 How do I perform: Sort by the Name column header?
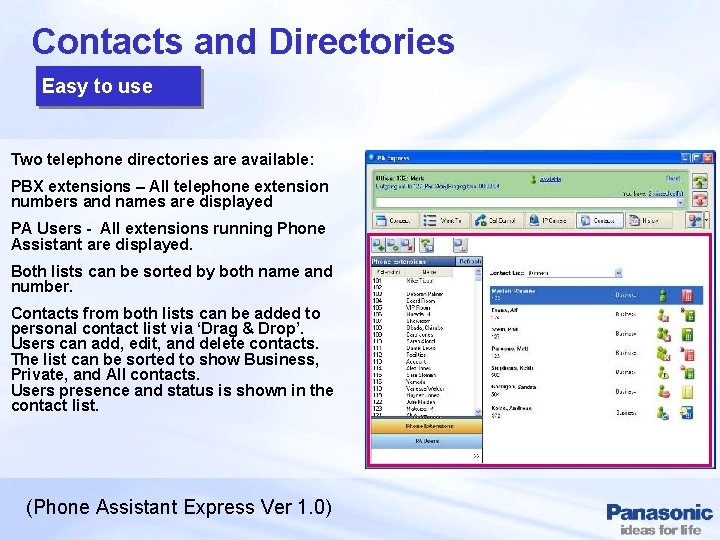coord(429,272)
